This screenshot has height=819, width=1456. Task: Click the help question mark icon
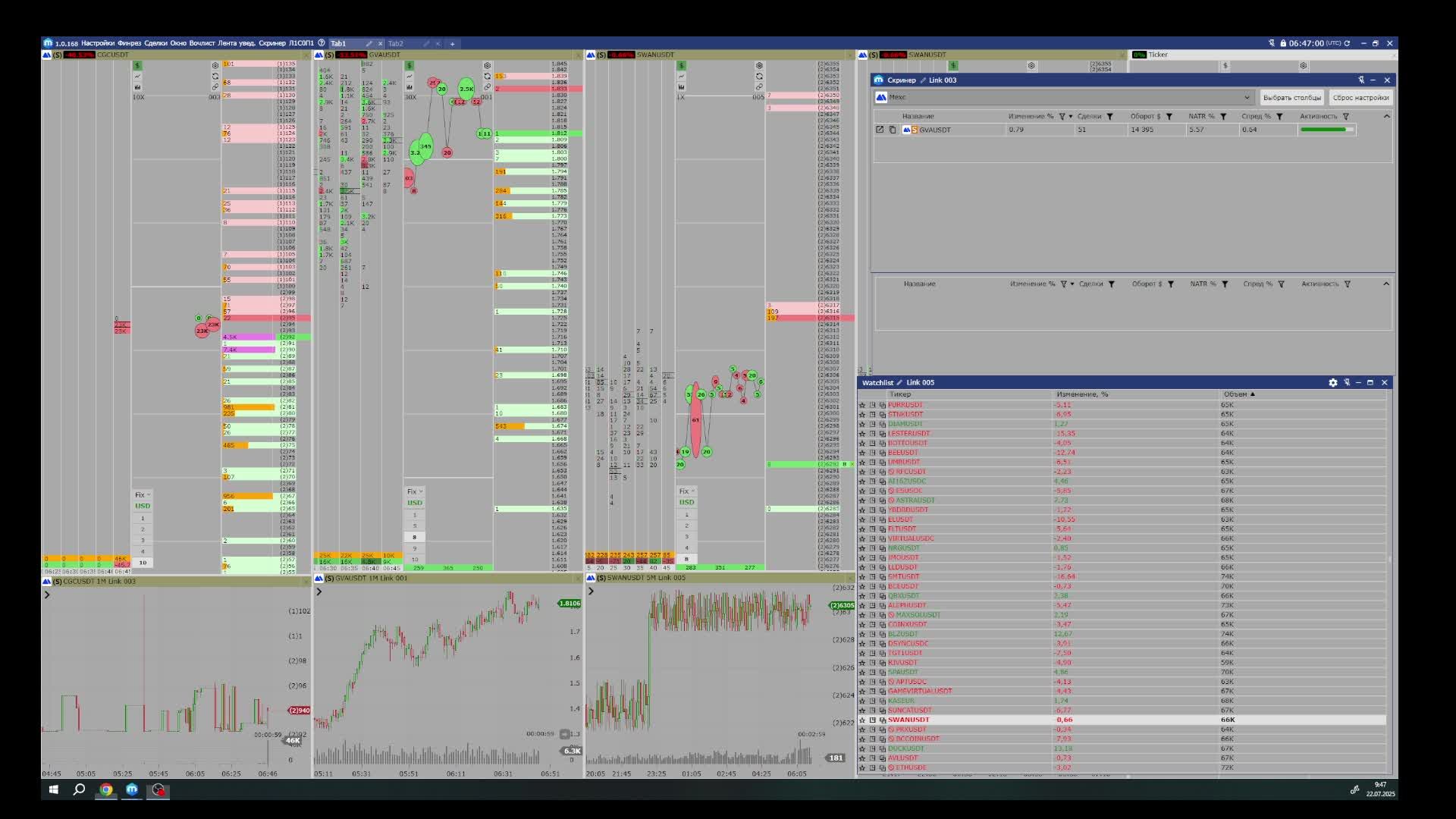point(322,43)
